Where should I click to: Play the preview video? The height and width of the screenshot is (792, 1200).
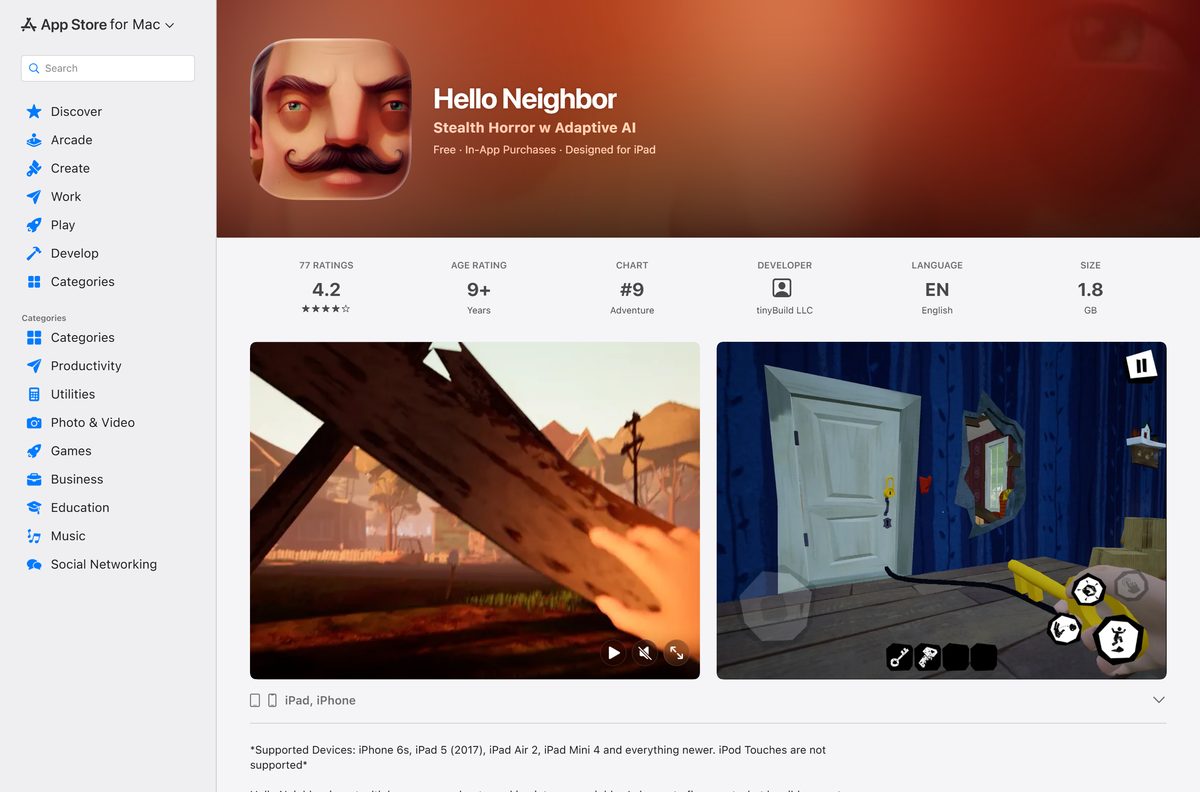tap(613, 653)
